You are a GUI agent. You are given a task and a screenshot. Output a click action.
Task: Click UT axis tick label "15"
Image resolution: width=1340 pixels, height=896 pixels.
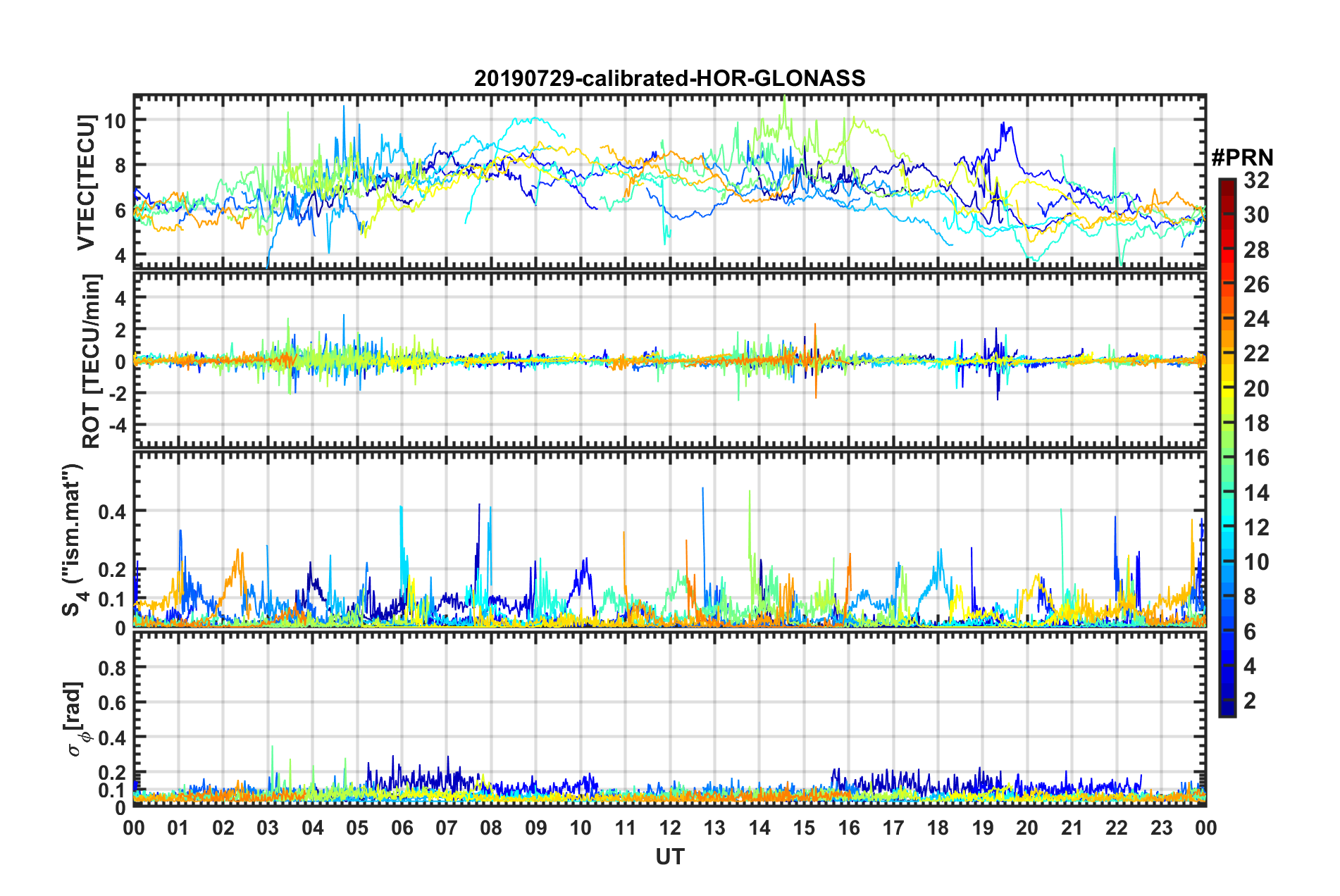click(x=804, y=828)
